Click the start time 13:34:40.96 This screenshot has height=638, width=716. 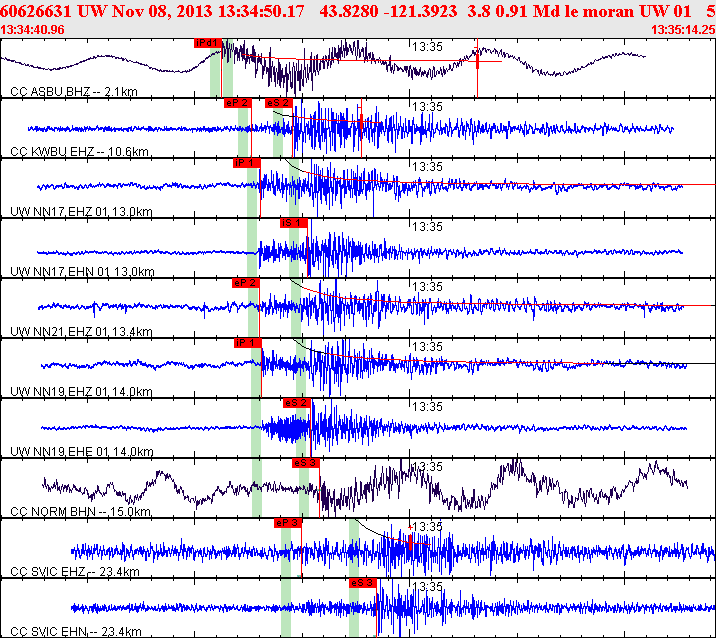pyautogui.click(x=32, y=30)
